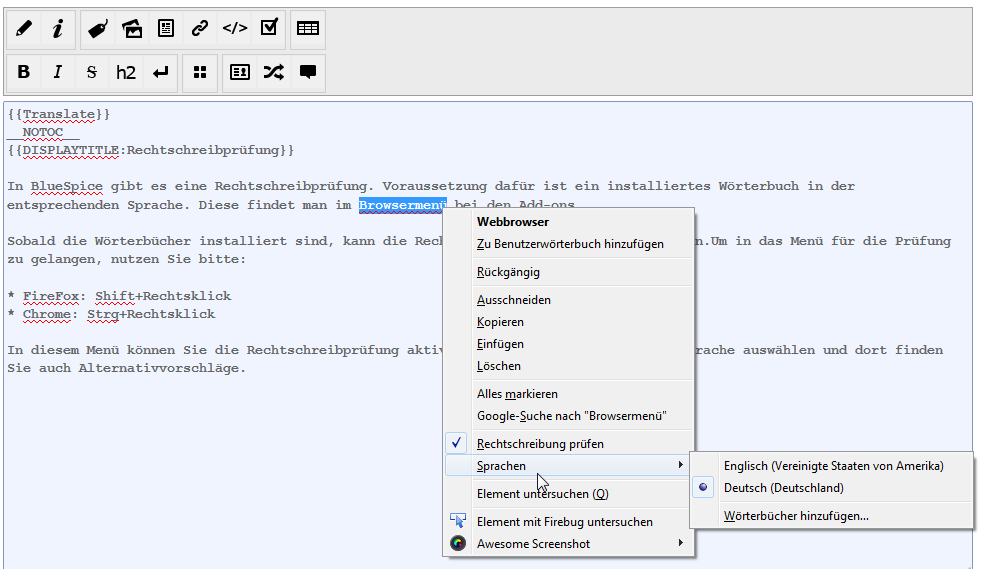
Task: Apply strikethrough with S button
Action: pos(92,72)
